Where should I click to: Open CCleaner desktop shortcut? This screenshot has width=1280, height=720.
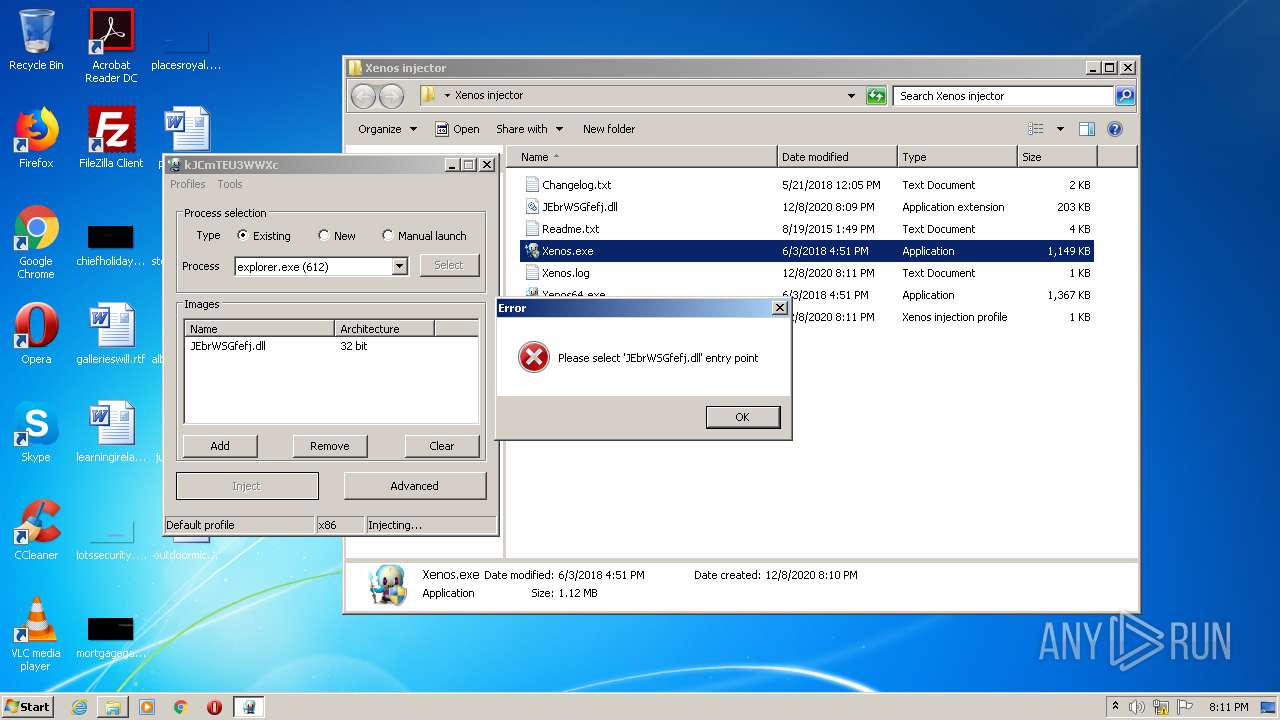point(36,530)
